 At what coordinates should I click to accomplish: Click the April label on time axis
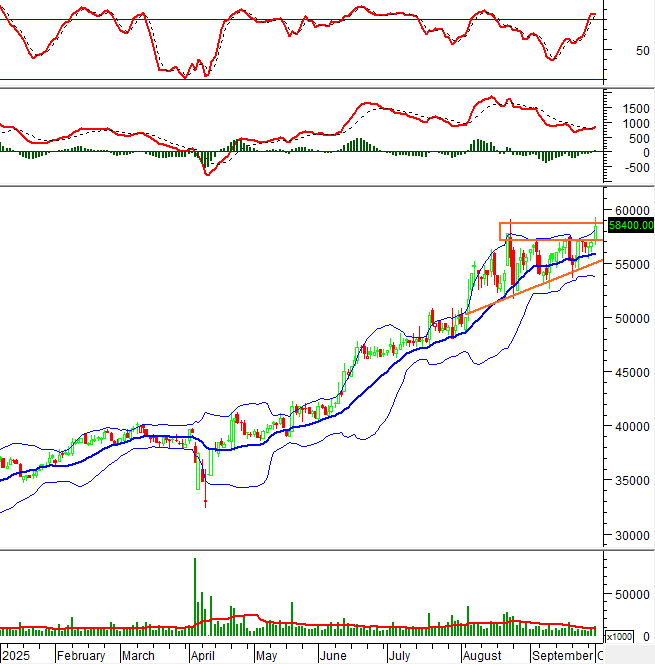pyautogui.click(x=203, y=656)
